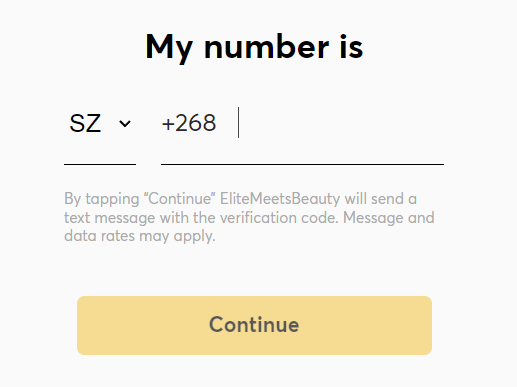This screenshot has width=517, height=387.
Task: Click the chevron arrow next to SZ
Action: pyautogui.click(x=125, y=124)
